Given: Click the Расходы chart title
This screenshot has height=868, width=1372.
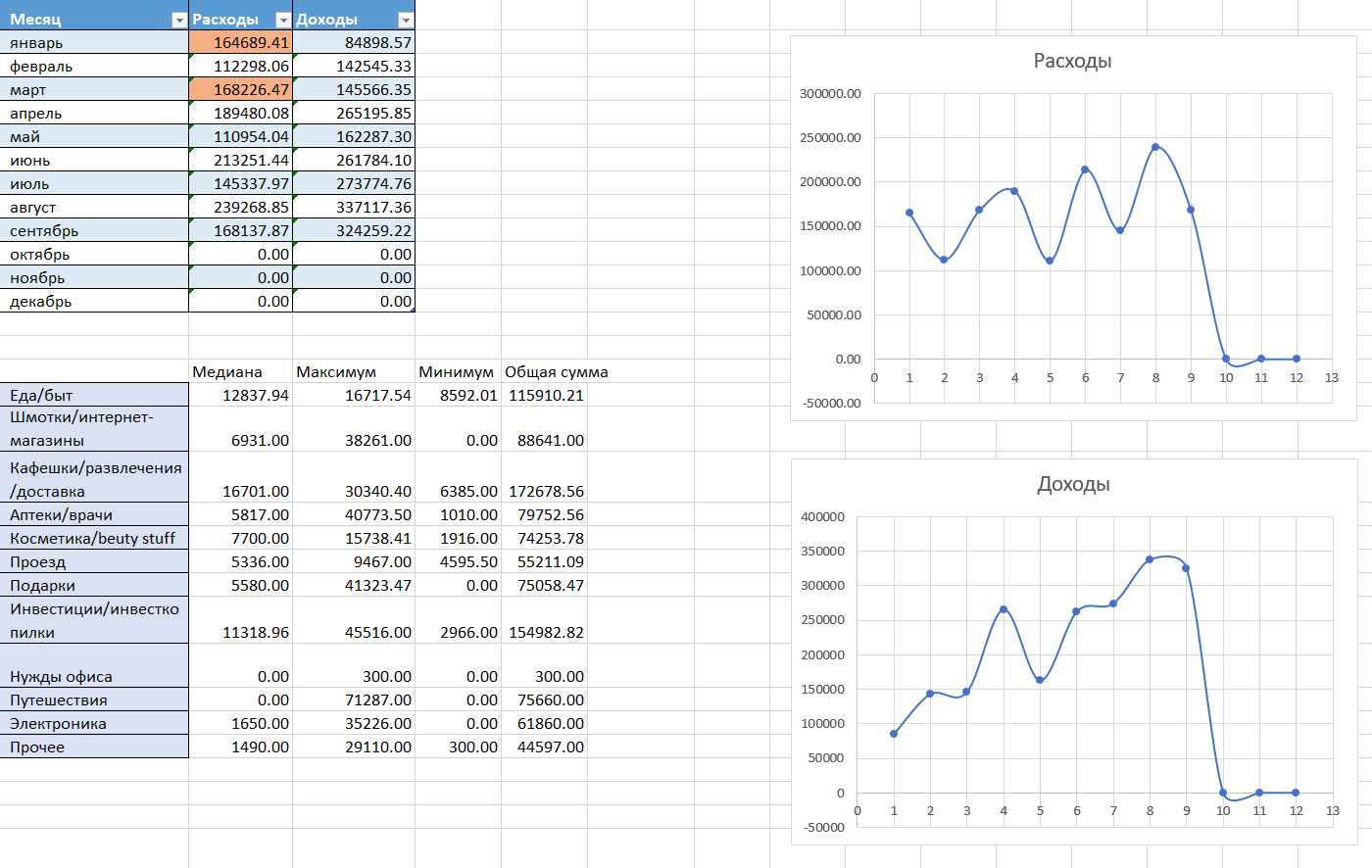Looking at the screenshot, I should pos(1072,61).
